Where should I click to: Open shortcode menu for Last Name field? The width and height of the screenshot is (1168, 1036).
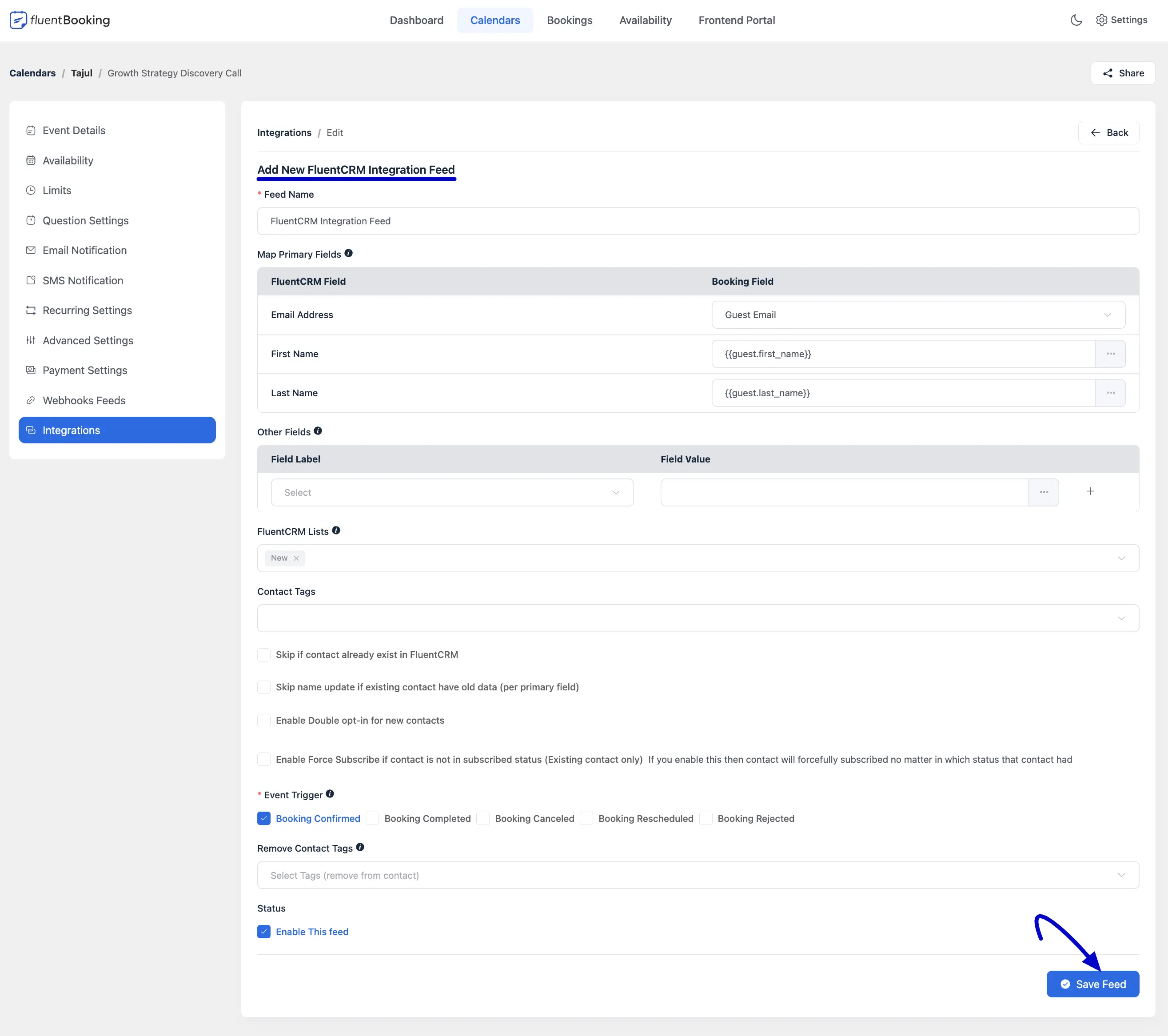click(x=1110, y=393)
